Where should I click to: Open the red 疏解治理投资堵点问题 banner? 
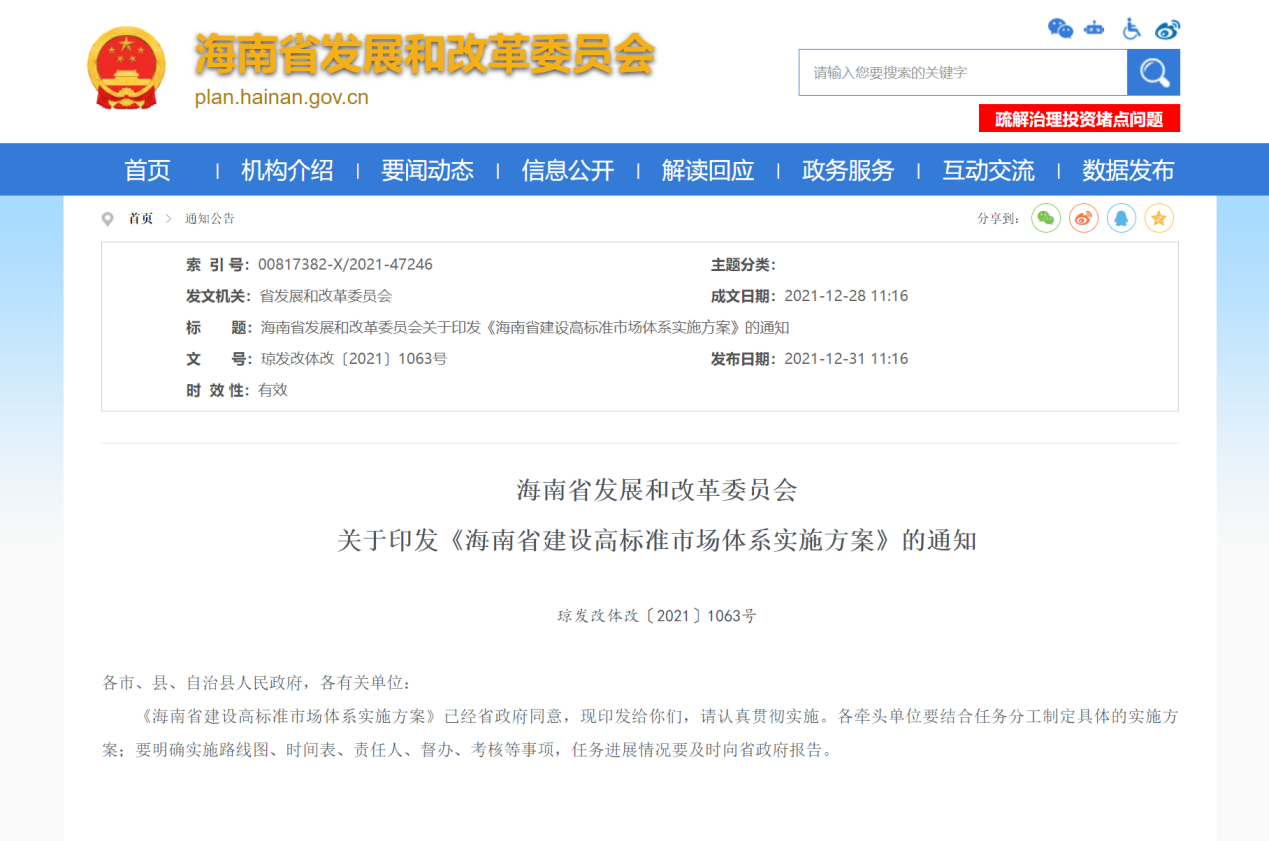[x=1079, y=119]
